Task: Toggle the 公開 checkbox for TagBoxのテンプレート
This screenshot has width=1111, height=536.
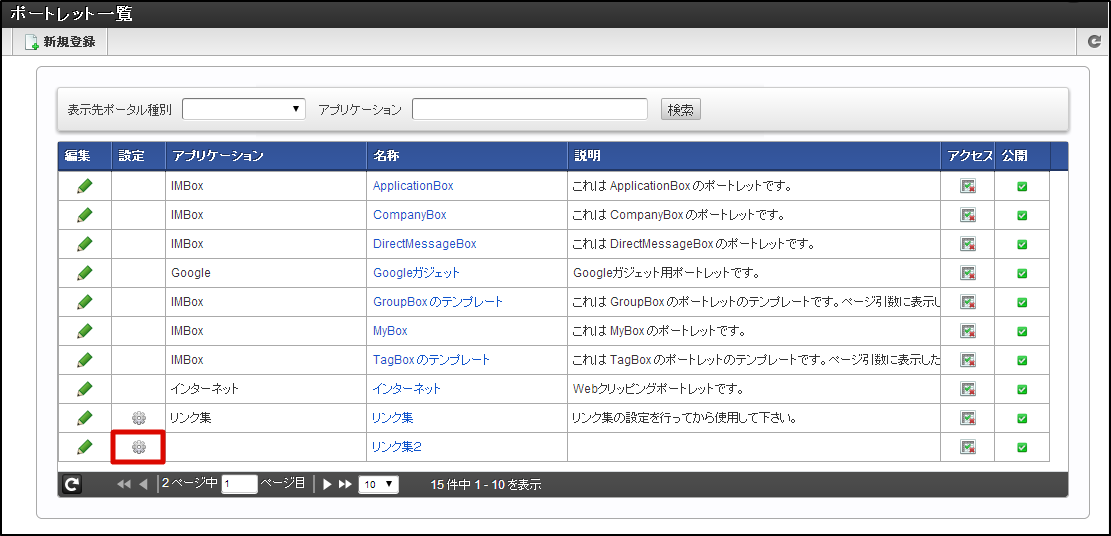Action: pos(1022,361)
